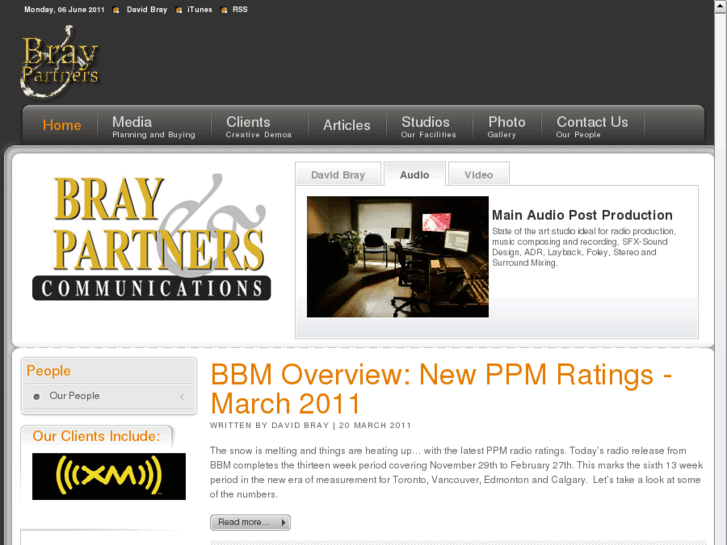Open the RSS feed link

(x=240, y=9)
